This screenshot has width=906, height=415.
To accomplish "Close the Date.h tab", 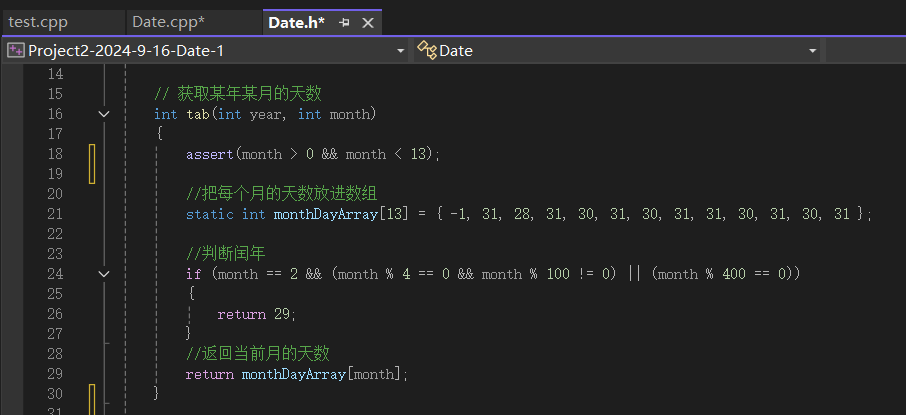I will pos(367,23).
